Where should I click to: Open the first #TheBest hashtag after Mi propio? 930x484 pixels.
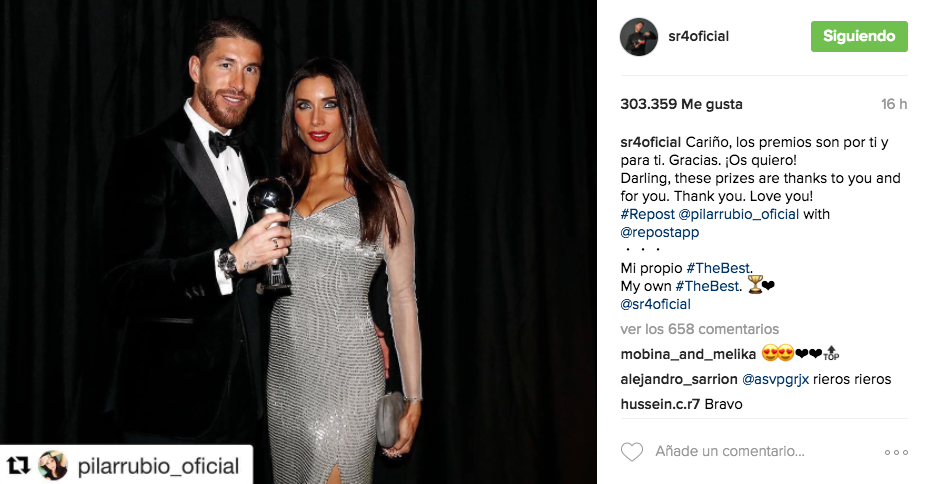coord(718,268)
